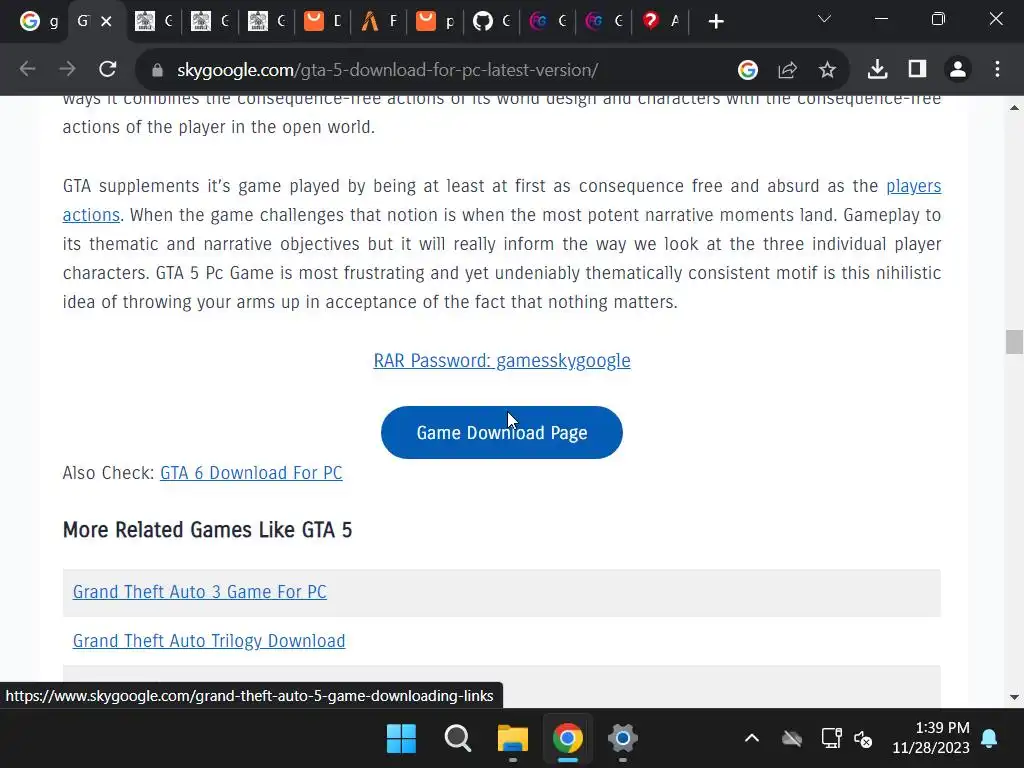Open the notifications bell

point(989,739)
